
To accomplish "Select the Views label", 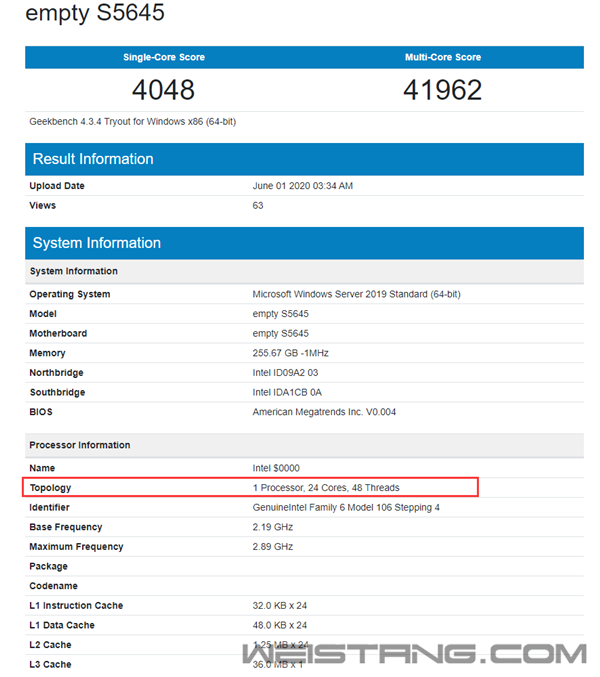I will [x=43, y=206].
